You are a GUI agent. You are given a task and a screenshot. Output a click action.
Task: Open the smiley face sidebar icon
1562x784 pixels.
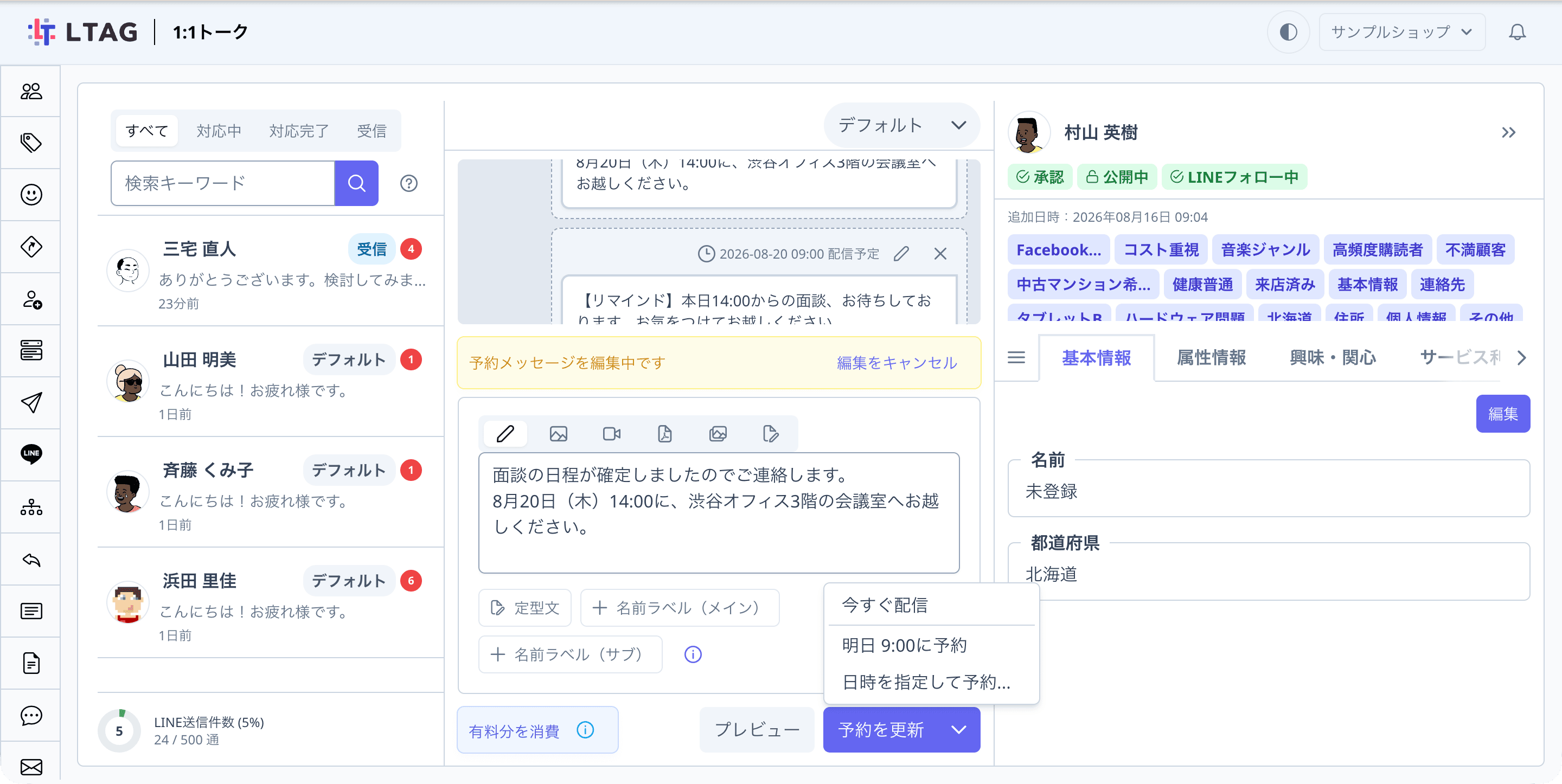(31, 195)
